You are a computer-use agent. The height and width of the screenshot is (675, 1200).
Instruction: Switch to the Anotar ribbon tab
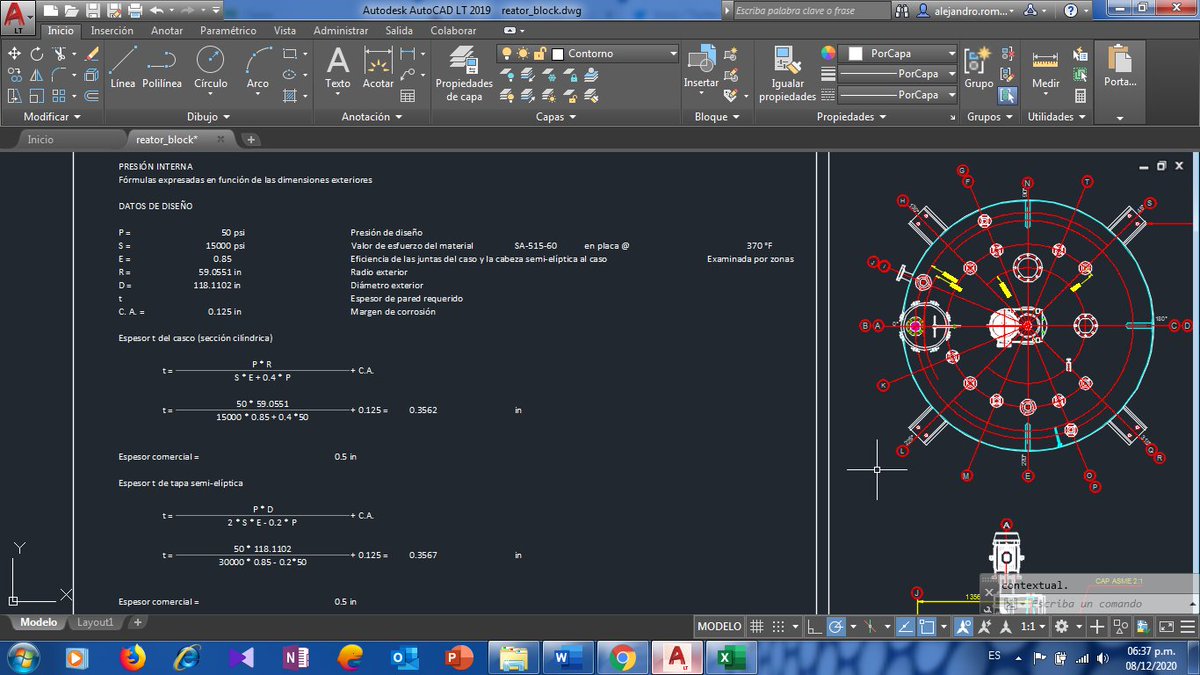(167, 31)
